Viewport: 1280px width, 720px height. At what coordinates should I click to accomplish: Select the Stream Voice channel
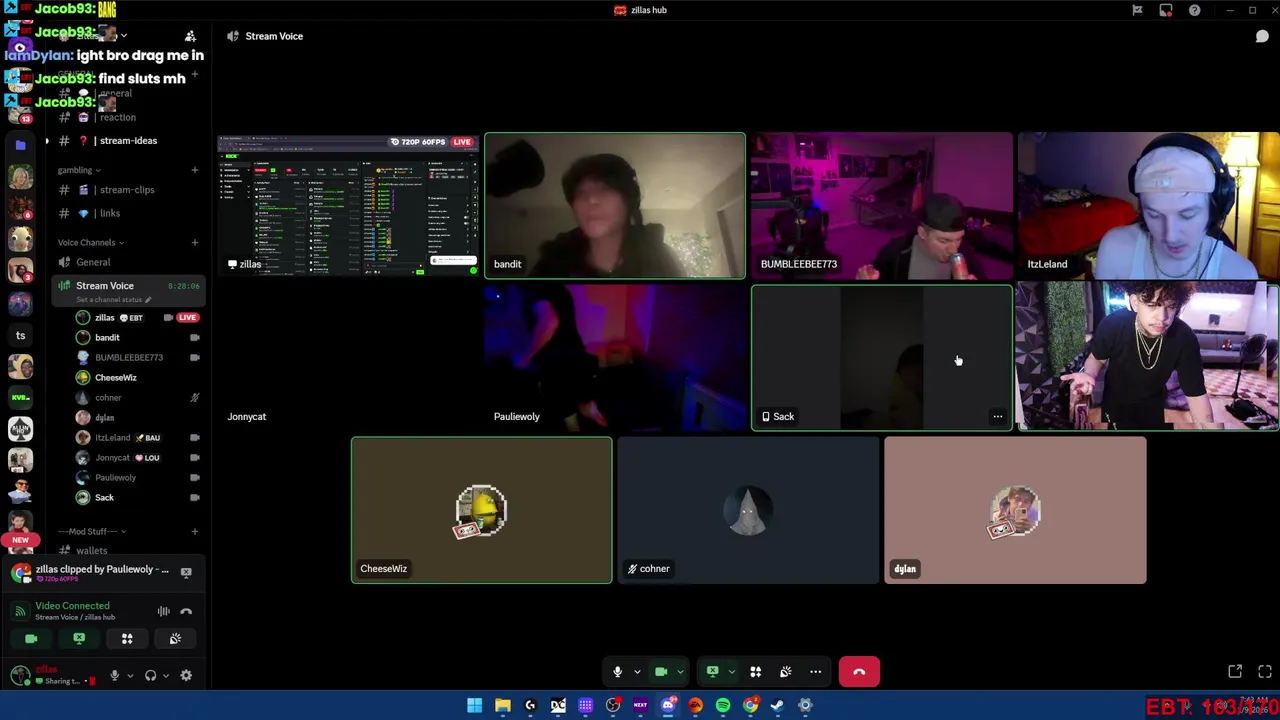104,286
